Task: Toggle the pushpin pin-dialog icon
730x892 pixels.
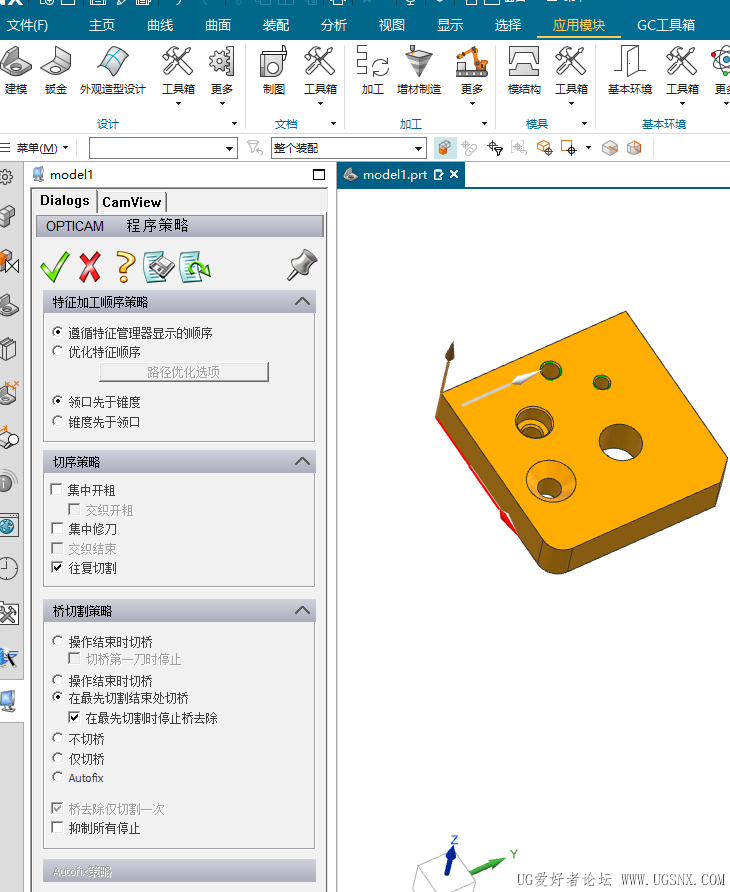Action: (302, 265)
